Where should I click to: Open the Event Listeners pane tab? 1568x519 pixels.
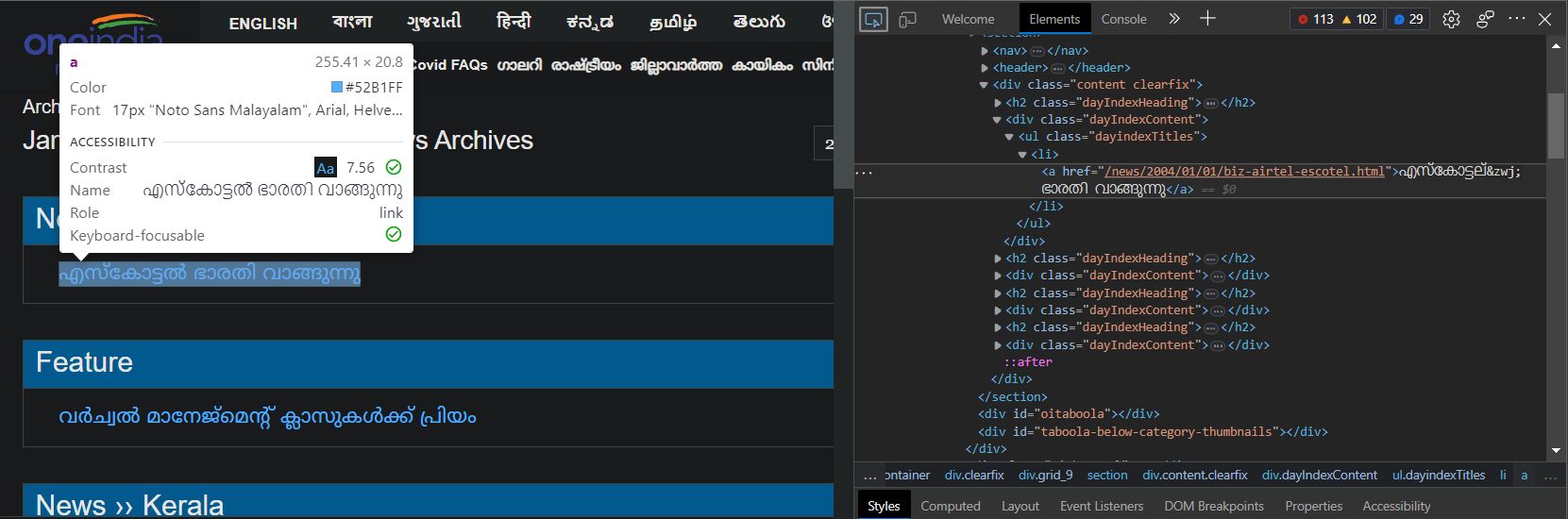click(1102, 506)
